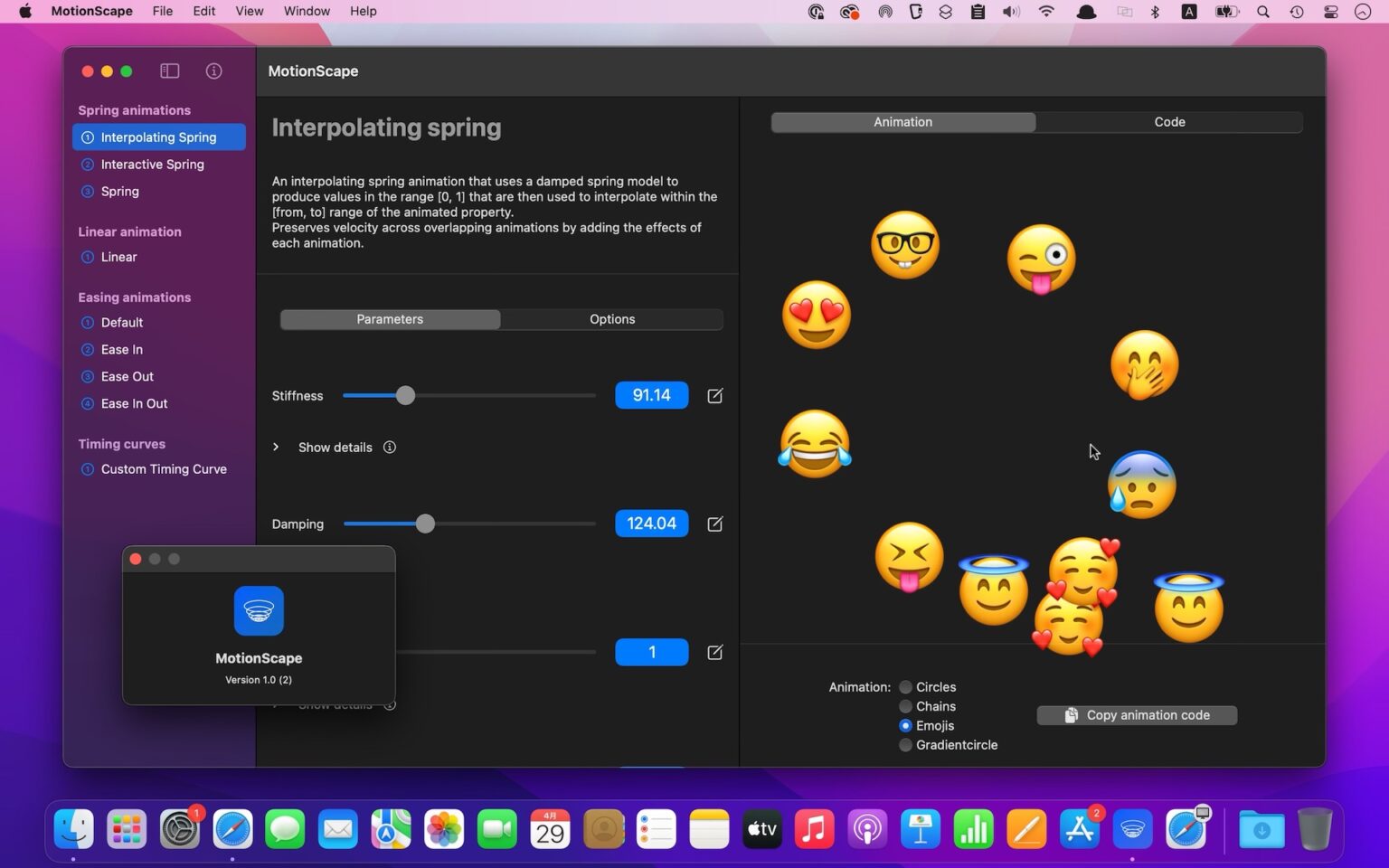Click the nerd-face glasses emoji
The width and height of the screenshot is (1389, 868).
coord(904,245)
